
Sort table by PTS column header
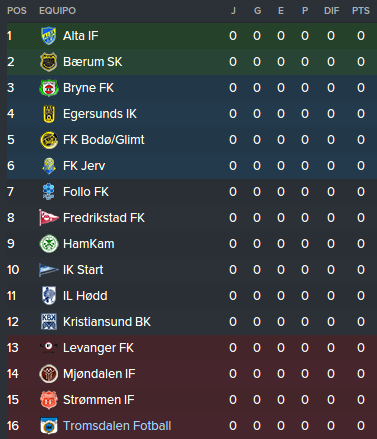361,11
